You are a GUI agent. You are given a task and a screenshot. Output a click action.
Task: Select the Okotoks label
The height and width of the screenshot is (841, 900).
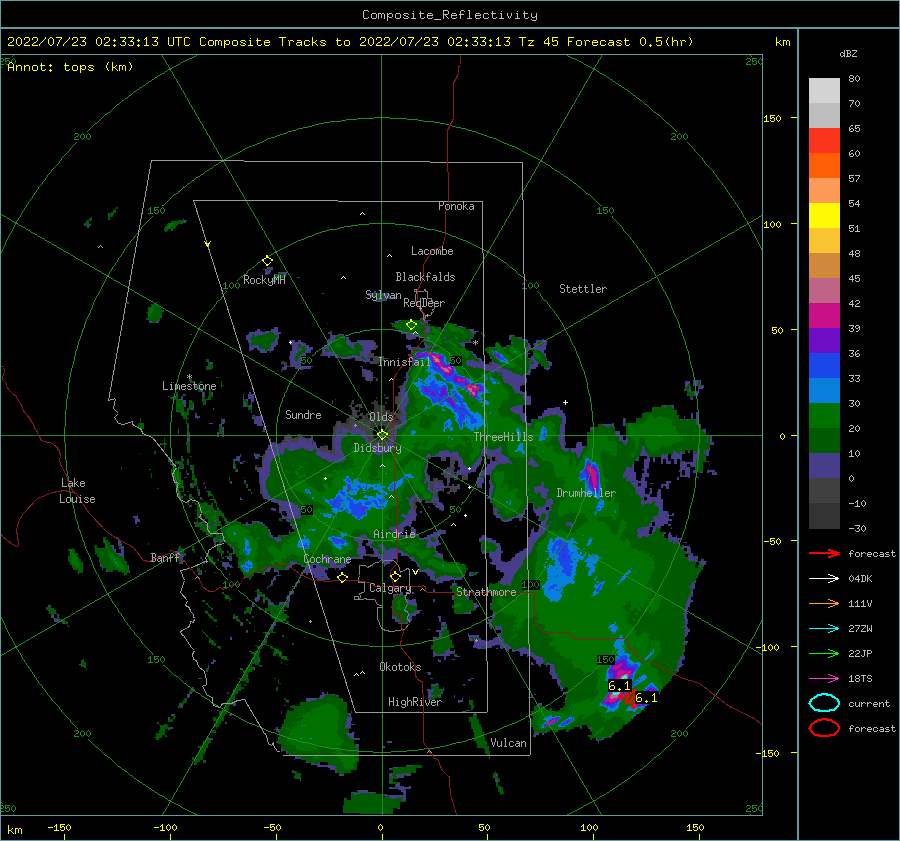(x=400, y=667)
